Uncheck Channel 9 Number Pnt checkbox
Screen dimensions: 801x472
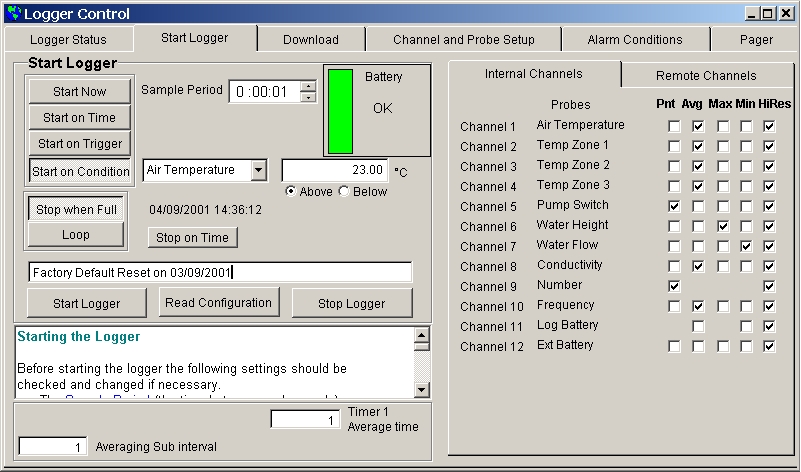[x=674, y=286]
